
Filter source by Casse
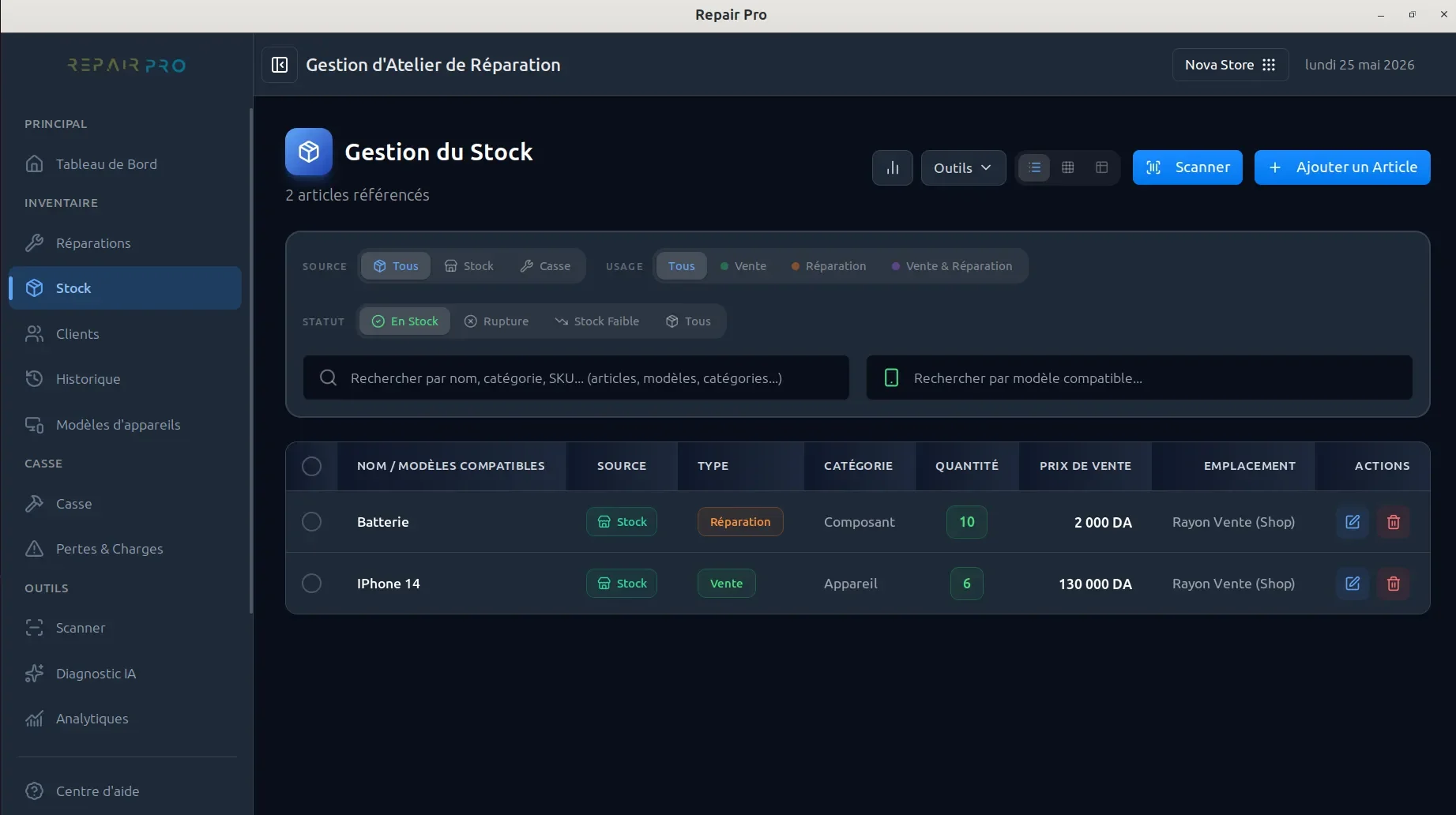click(x=545, y=266)
